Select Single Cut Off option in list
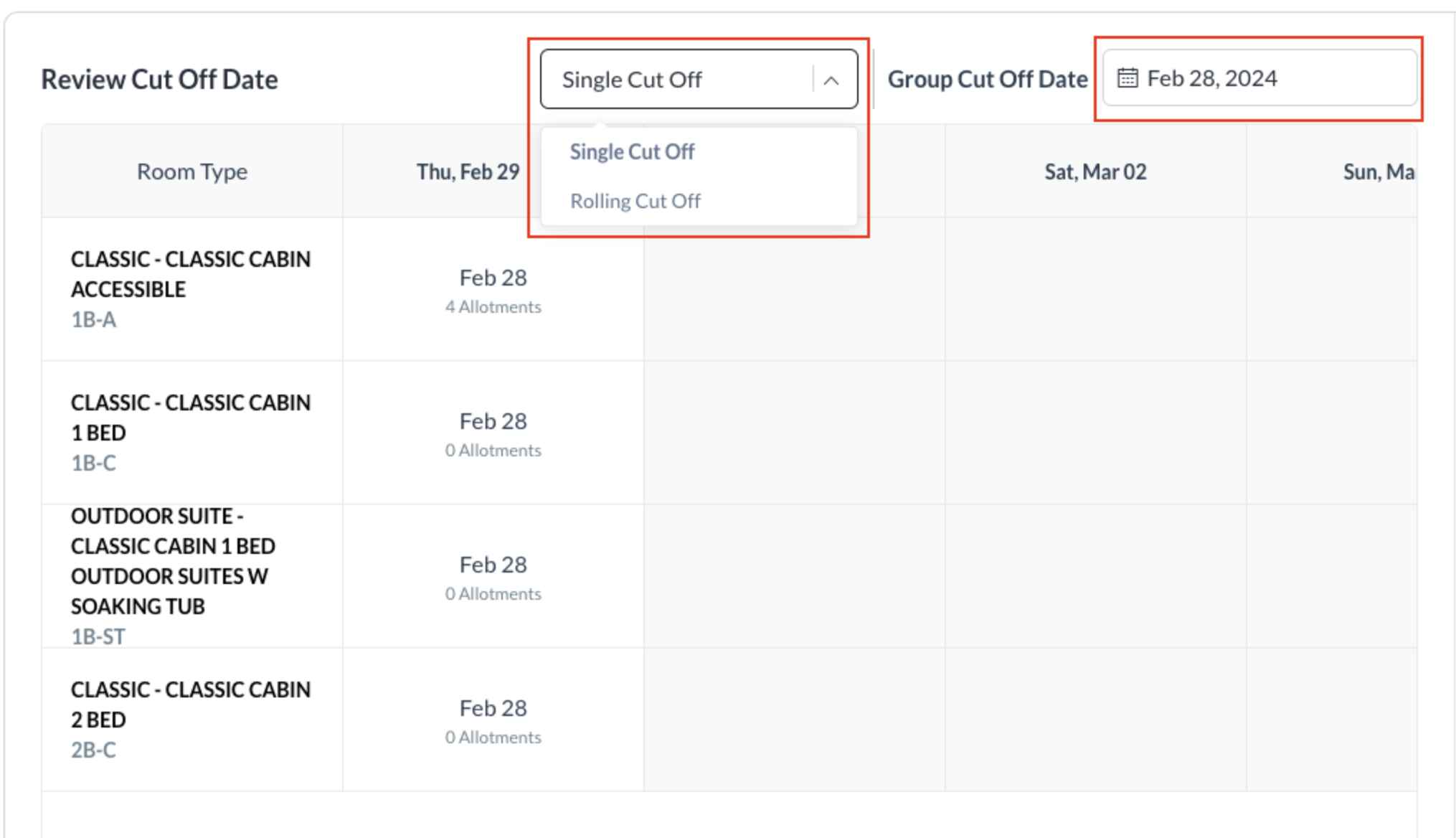The image size is (1456, 838). point(632,152)
